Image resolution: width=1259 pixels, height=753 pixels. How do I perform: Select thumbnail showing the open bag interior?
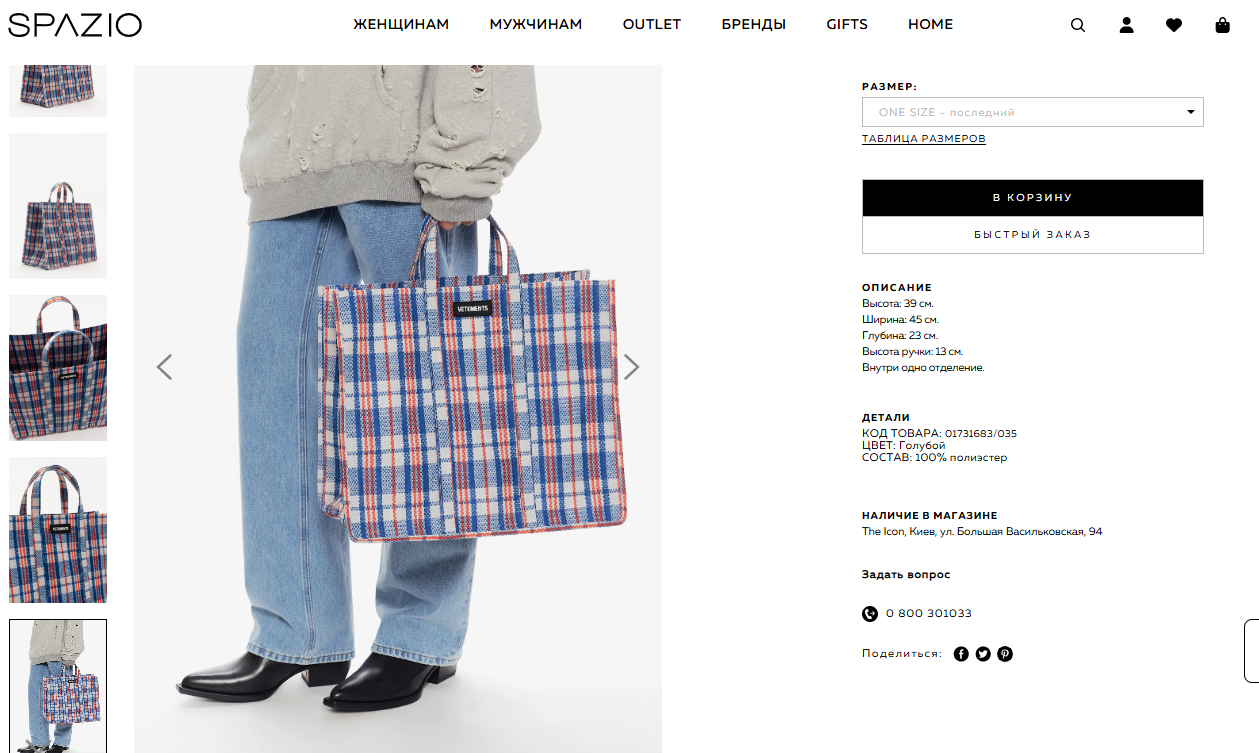click(x=58, y=368)
